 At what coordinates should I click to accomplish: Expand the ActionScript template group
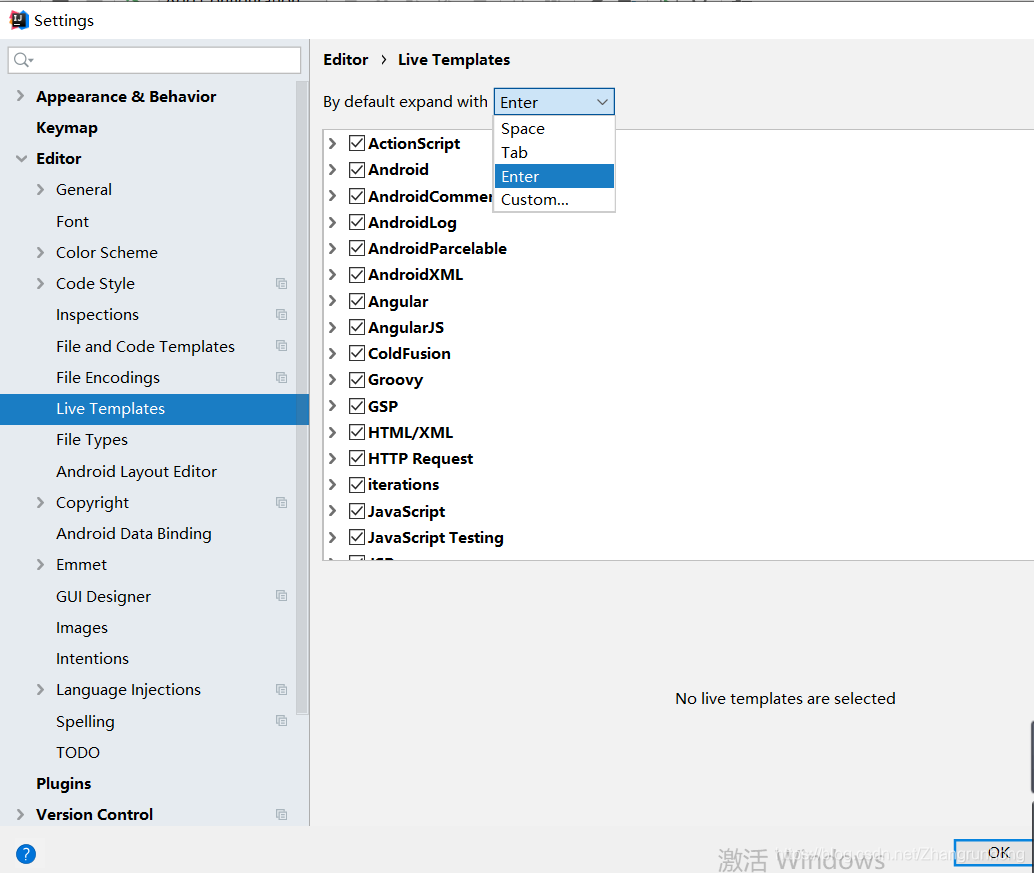333,143
